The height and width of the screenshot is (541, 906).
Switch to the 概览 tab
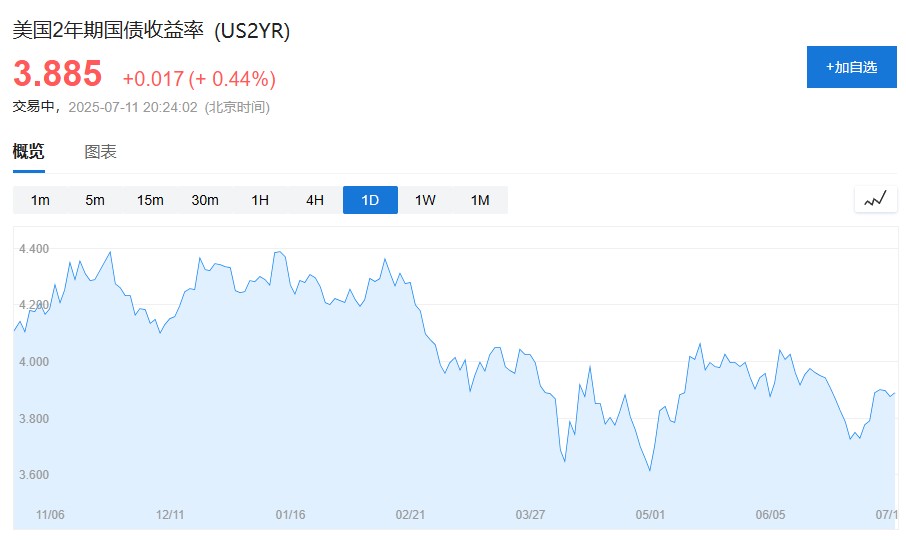point(28,152)
